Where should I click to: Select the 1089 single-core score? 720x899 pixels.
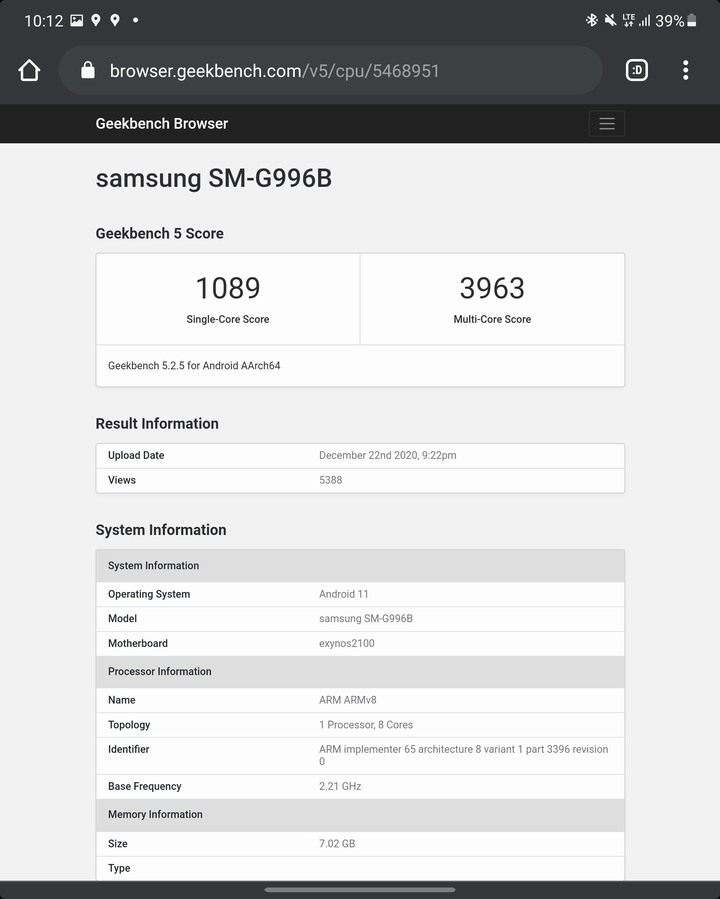coord(228,288)
